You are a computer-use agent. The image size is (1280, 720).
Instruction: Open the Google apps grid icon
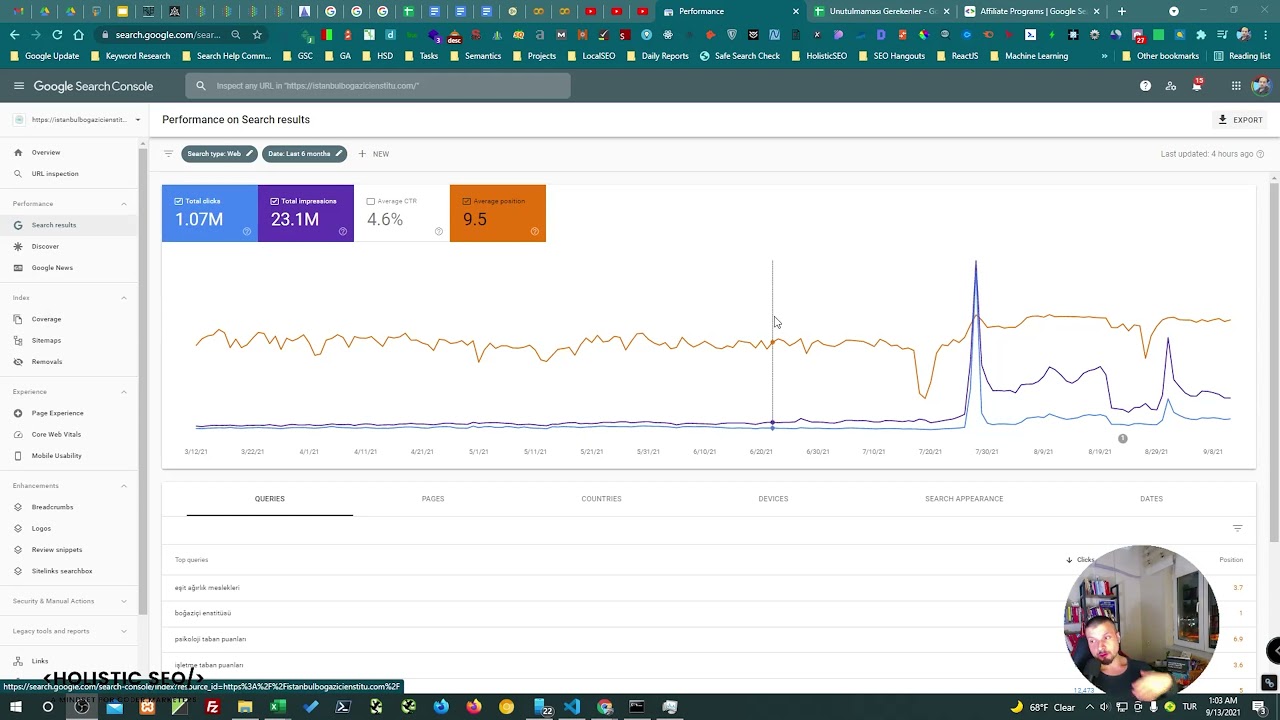1236,86
